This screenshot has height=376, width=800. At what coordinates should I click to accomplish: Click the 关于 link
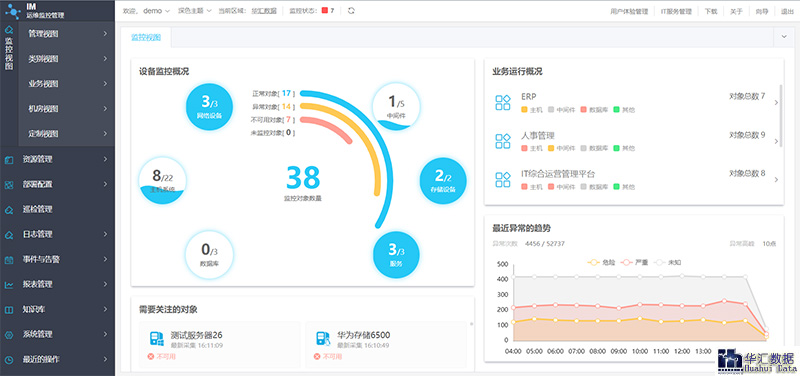tap(736, 11)
